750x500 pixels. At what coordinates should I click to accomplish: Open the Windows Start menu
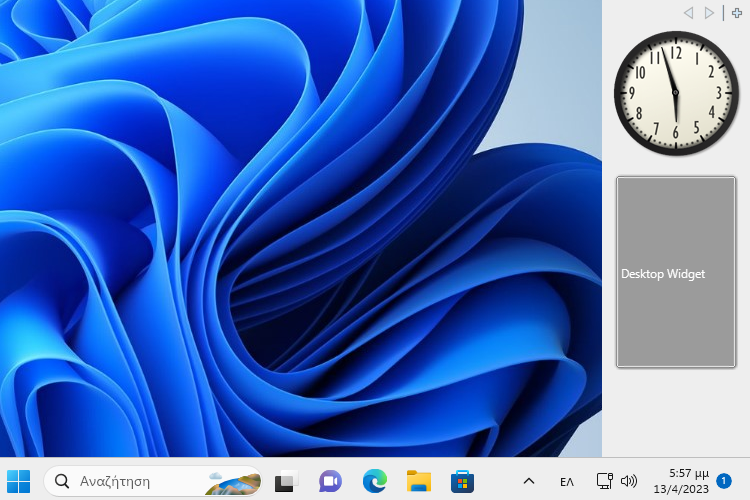pos(19,481)
